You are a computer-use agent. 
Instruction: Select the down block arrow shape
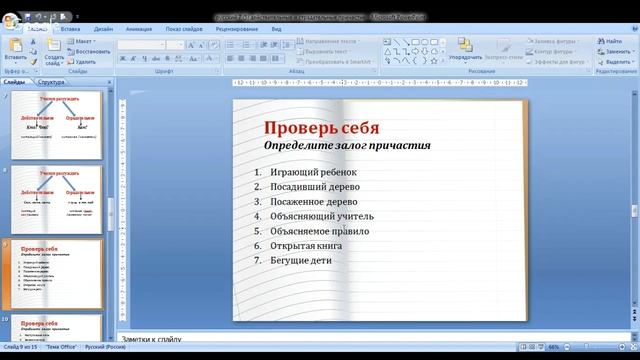coord(424,52)
